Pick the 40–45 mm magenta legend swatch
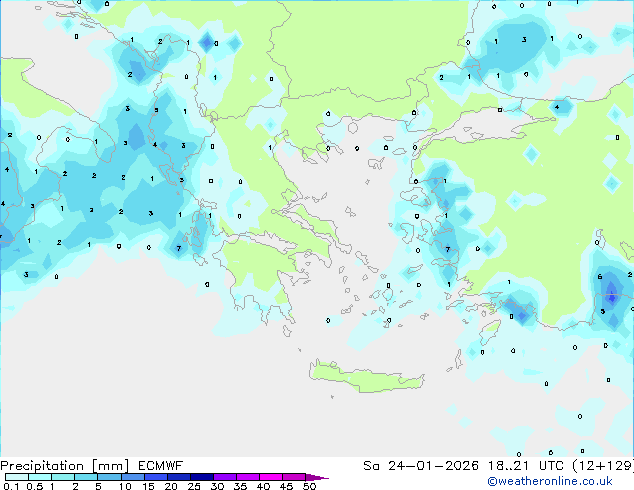 point(271,477)
